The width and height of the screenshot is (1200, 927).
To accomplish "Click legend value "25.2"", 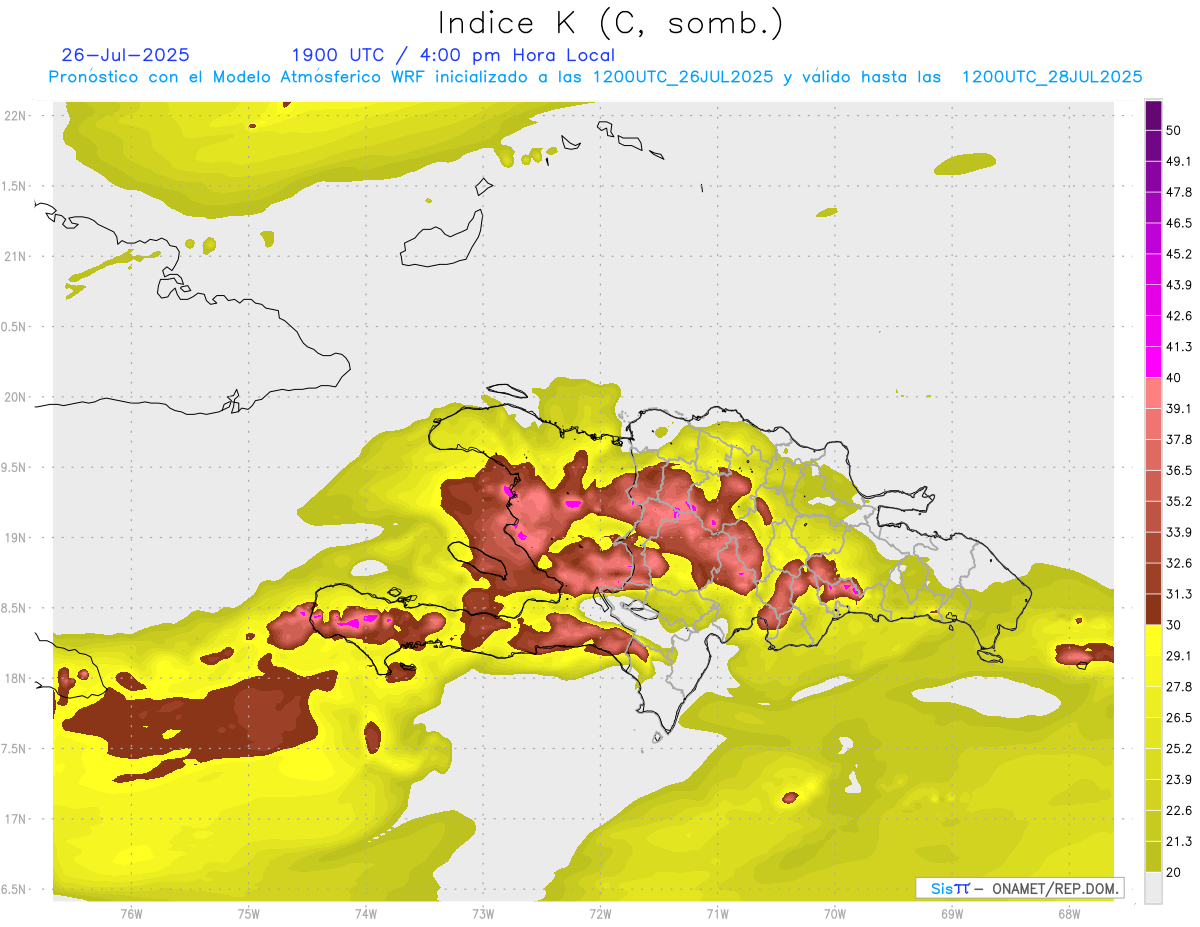I will coord(1178,749).
